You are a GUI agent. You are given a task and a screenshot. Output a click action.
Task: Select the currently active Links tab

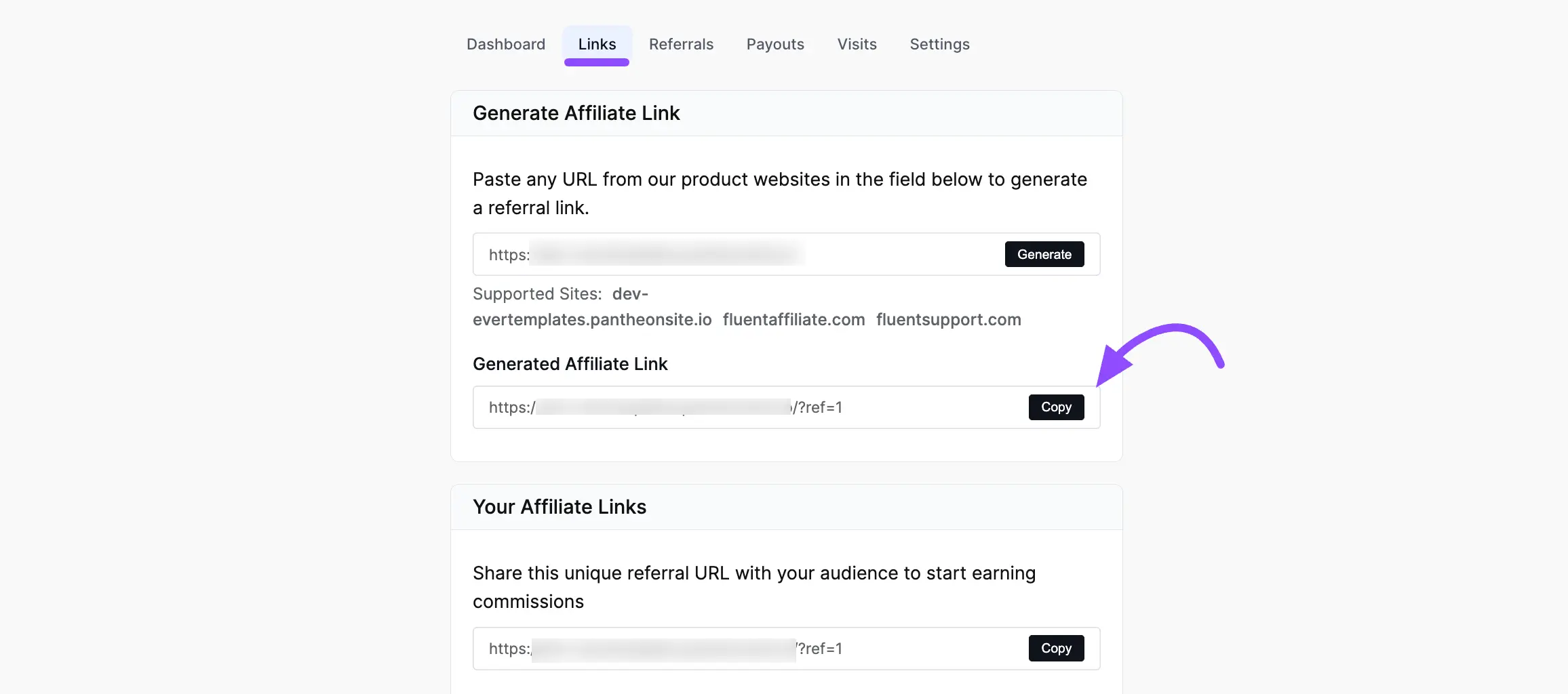(x=596, y=44)
